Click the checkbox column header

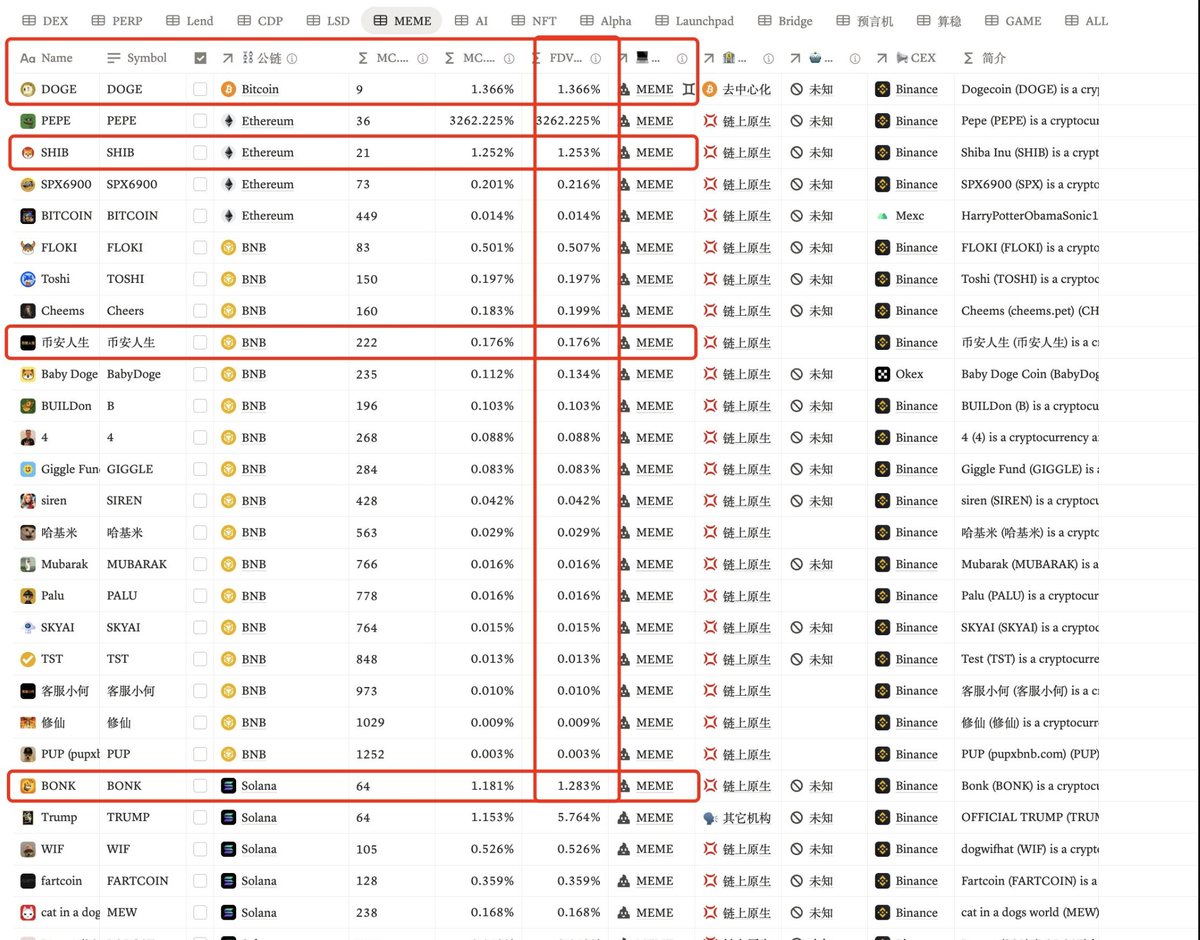click(200, 59)
